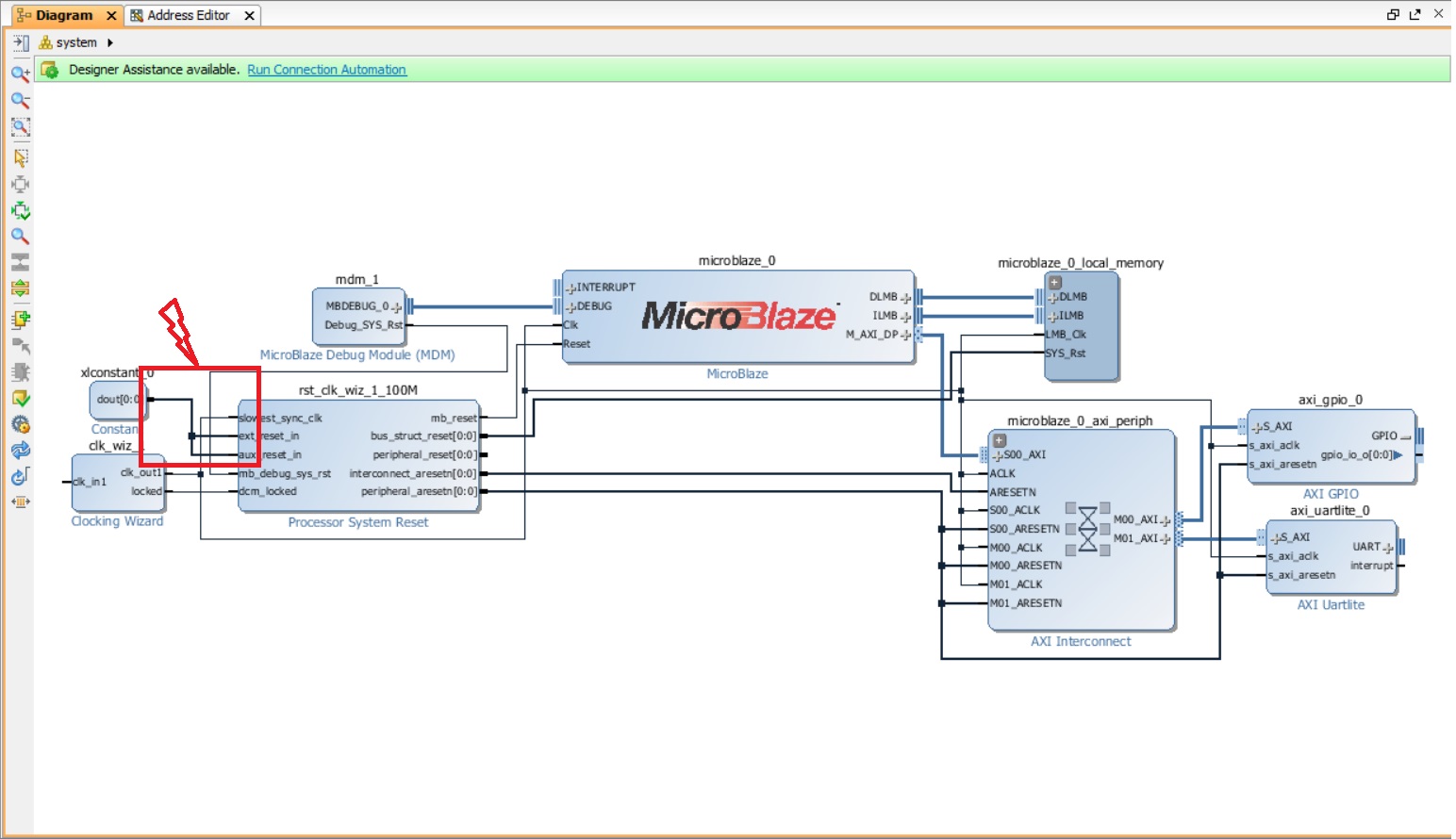Screen dimensions: 1456x839
Task: Select the MicroBlaze processor block
Action: pos(737,317)
